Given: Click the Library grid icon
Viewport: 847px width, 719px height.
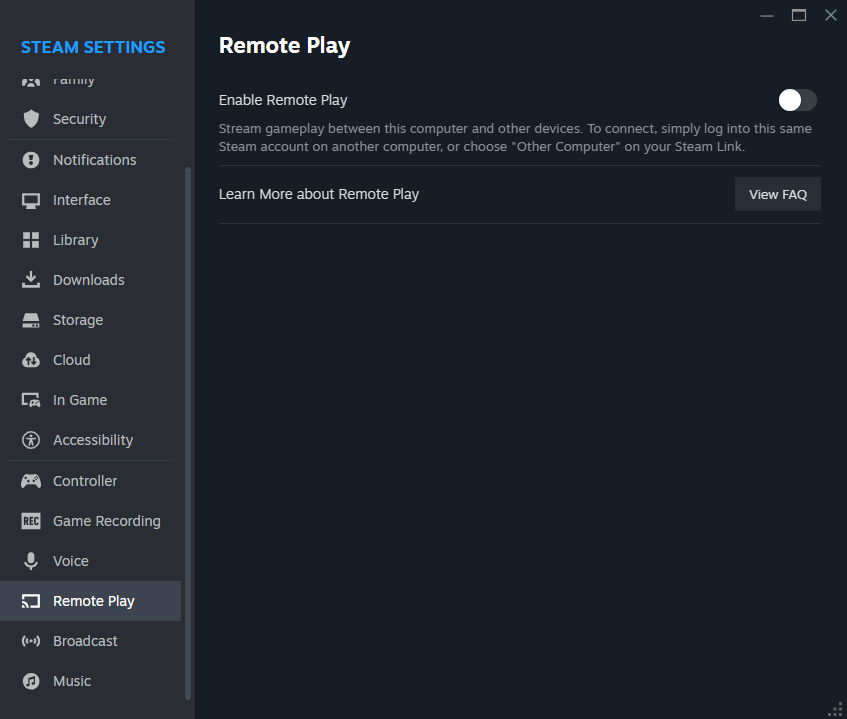Looking at the screenshot, I should point(31,240).
